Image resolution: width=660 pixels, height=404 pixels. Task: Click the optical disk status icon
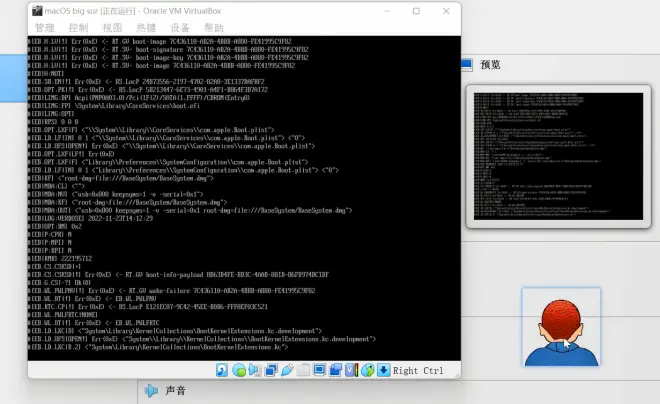[x=239, y=370]
